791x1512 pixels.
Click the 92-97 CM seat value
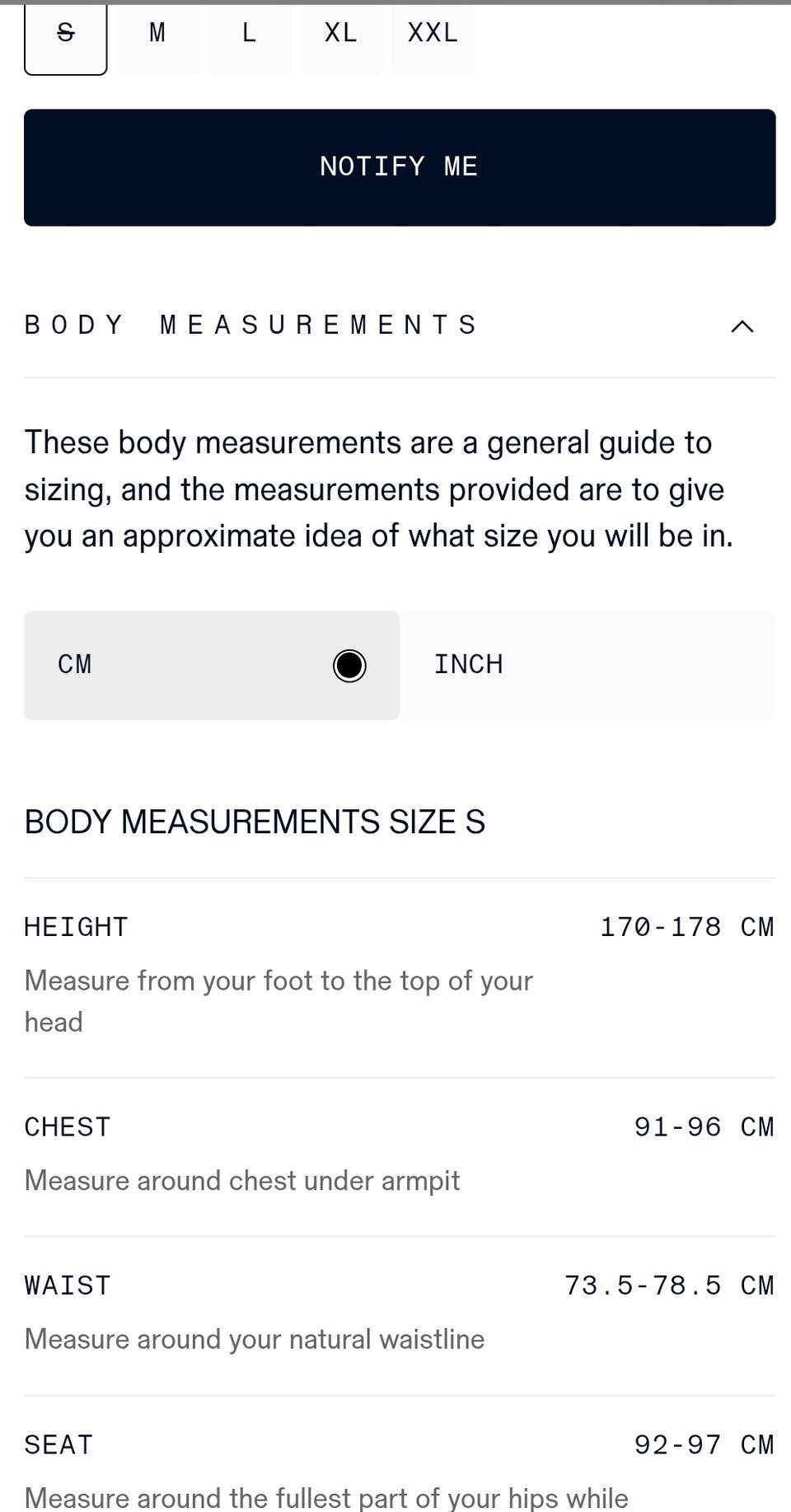pyautogui.click(x=704, y=1444)
